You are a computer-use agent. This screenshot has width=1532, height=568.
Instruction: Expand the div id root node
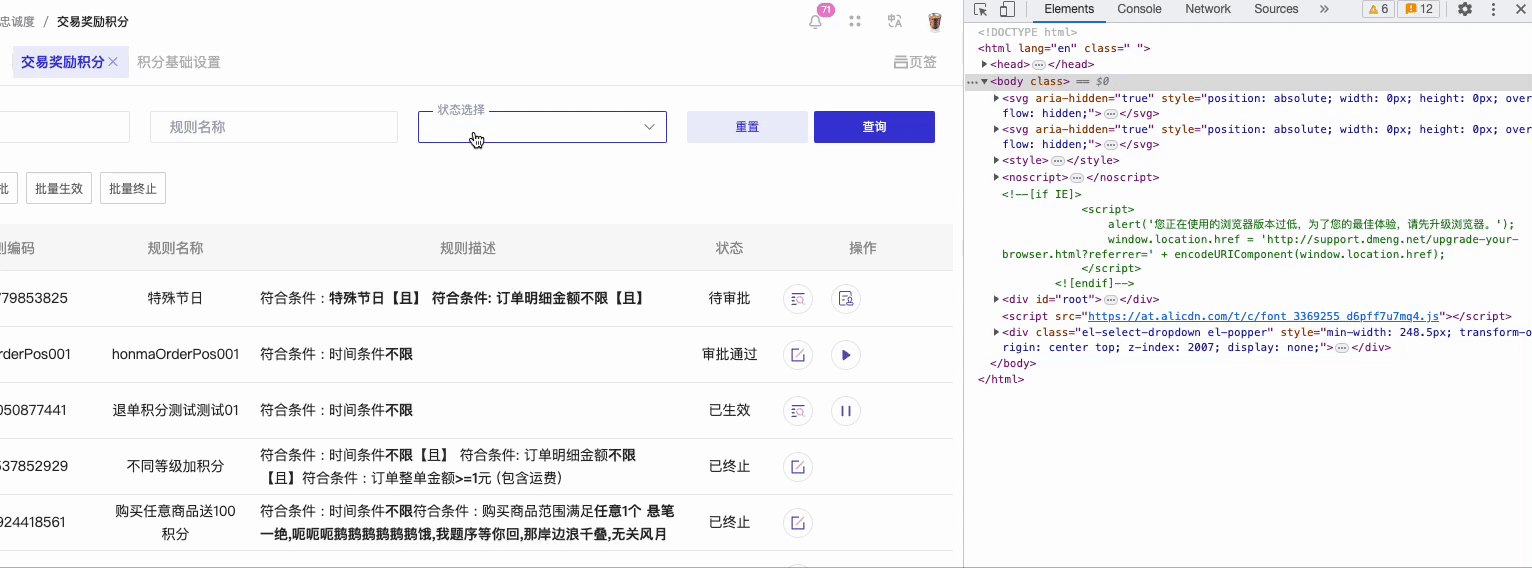click(x=996, y=300)
